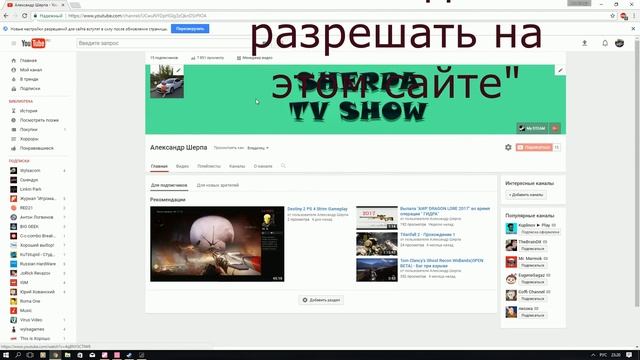Viewport: 640px width, 360px height.
Task: Click the red subscribe button on channel header
Action: tap(534, 147)
